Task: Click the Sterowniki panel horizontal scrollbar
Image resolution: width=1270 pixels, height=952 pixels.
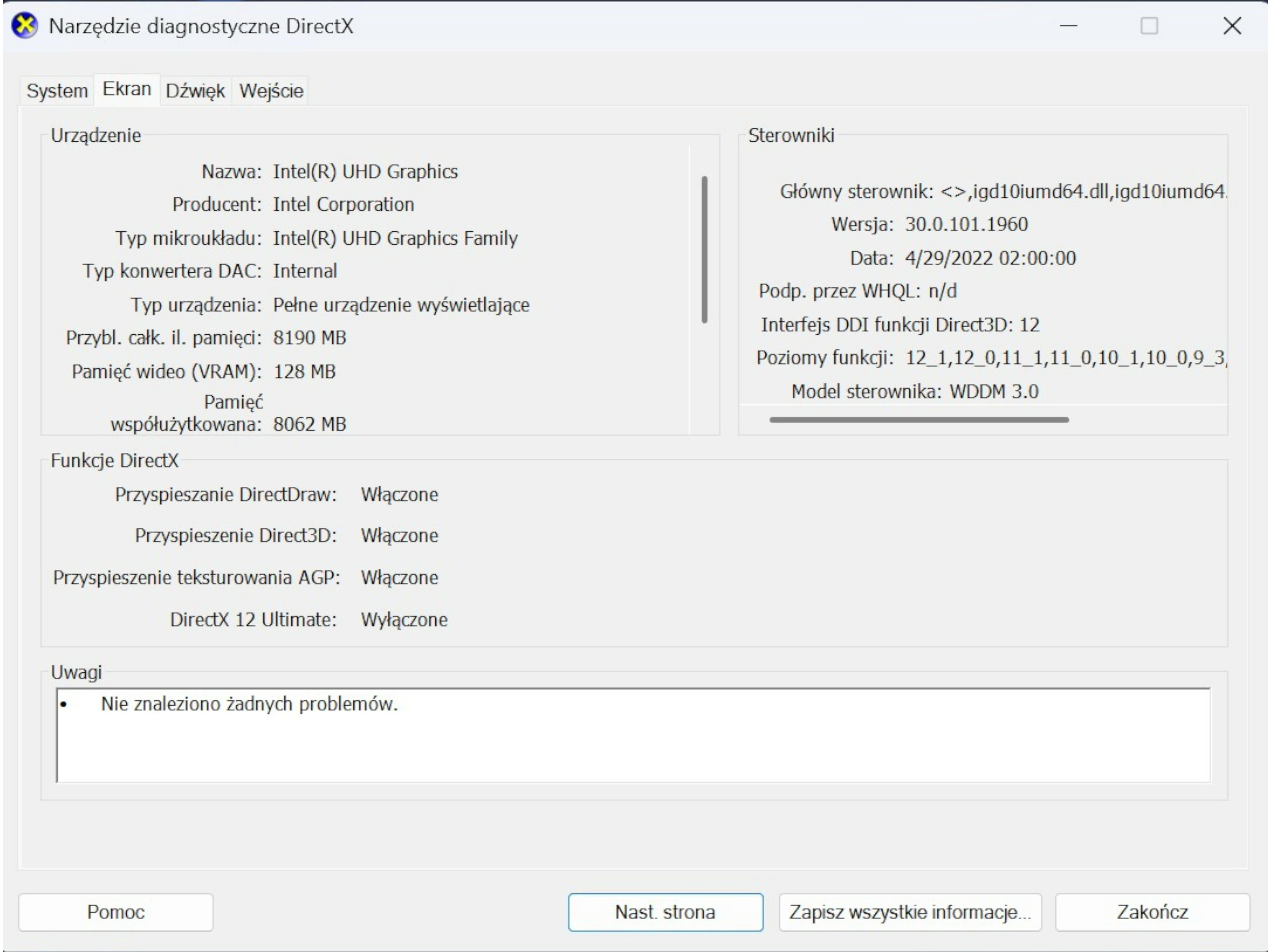Action: [x=919, y=419]
